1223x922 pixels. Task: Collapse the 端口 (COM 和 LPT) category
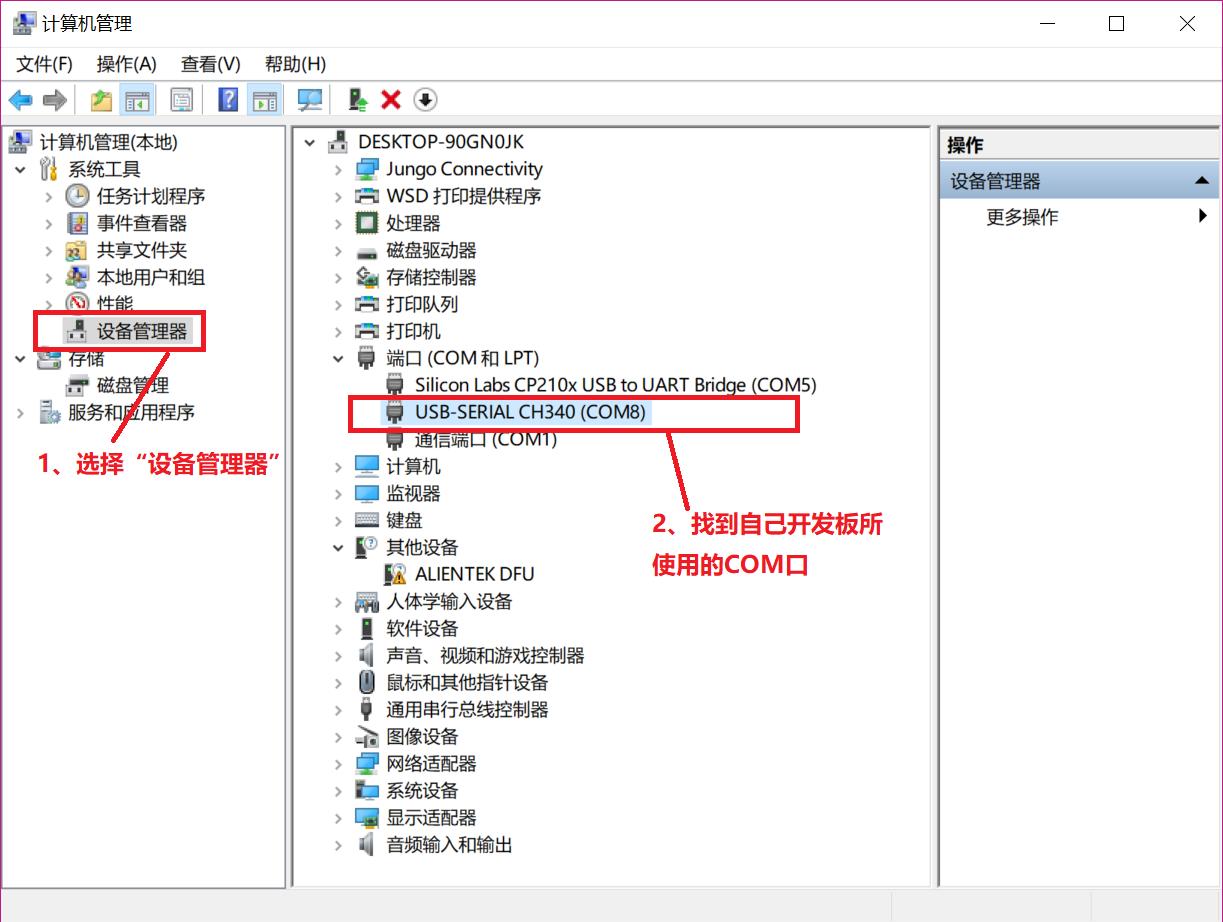pyautogui.click(x=337, y=358)
